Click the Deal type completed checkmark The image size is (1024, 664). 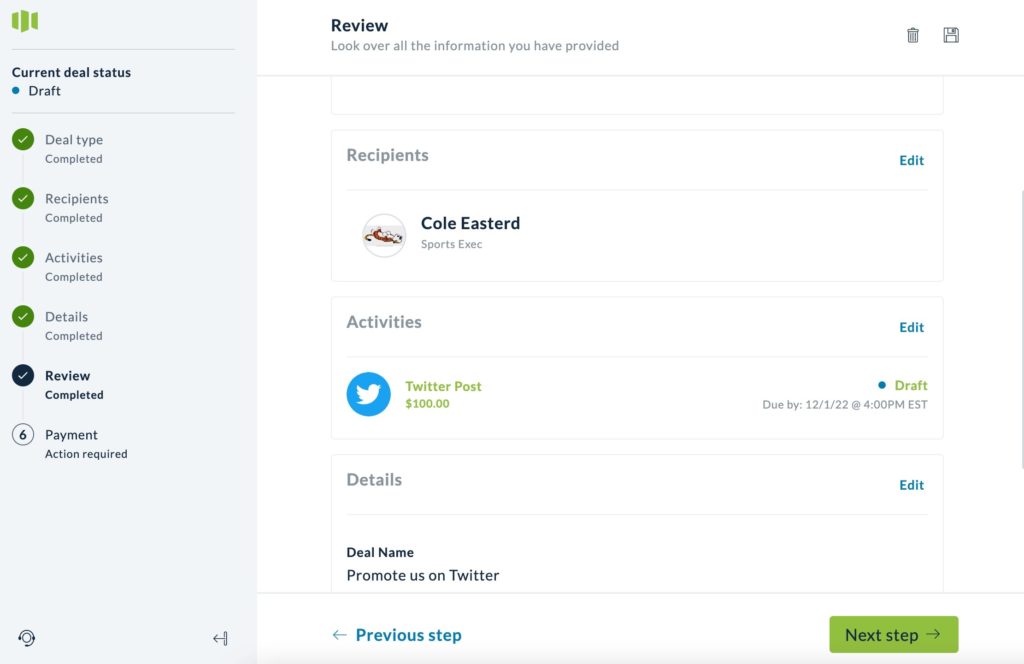pos(23,139)
